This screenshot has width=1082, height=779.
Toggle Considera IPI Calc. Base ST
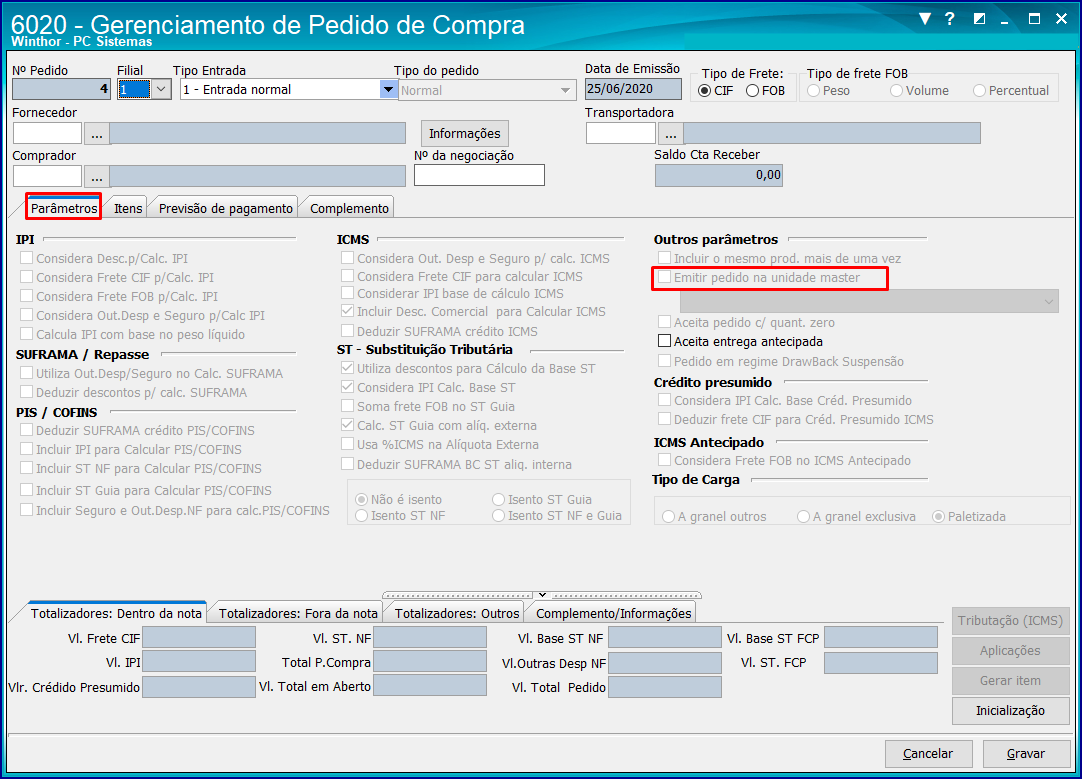pos(348,387)
